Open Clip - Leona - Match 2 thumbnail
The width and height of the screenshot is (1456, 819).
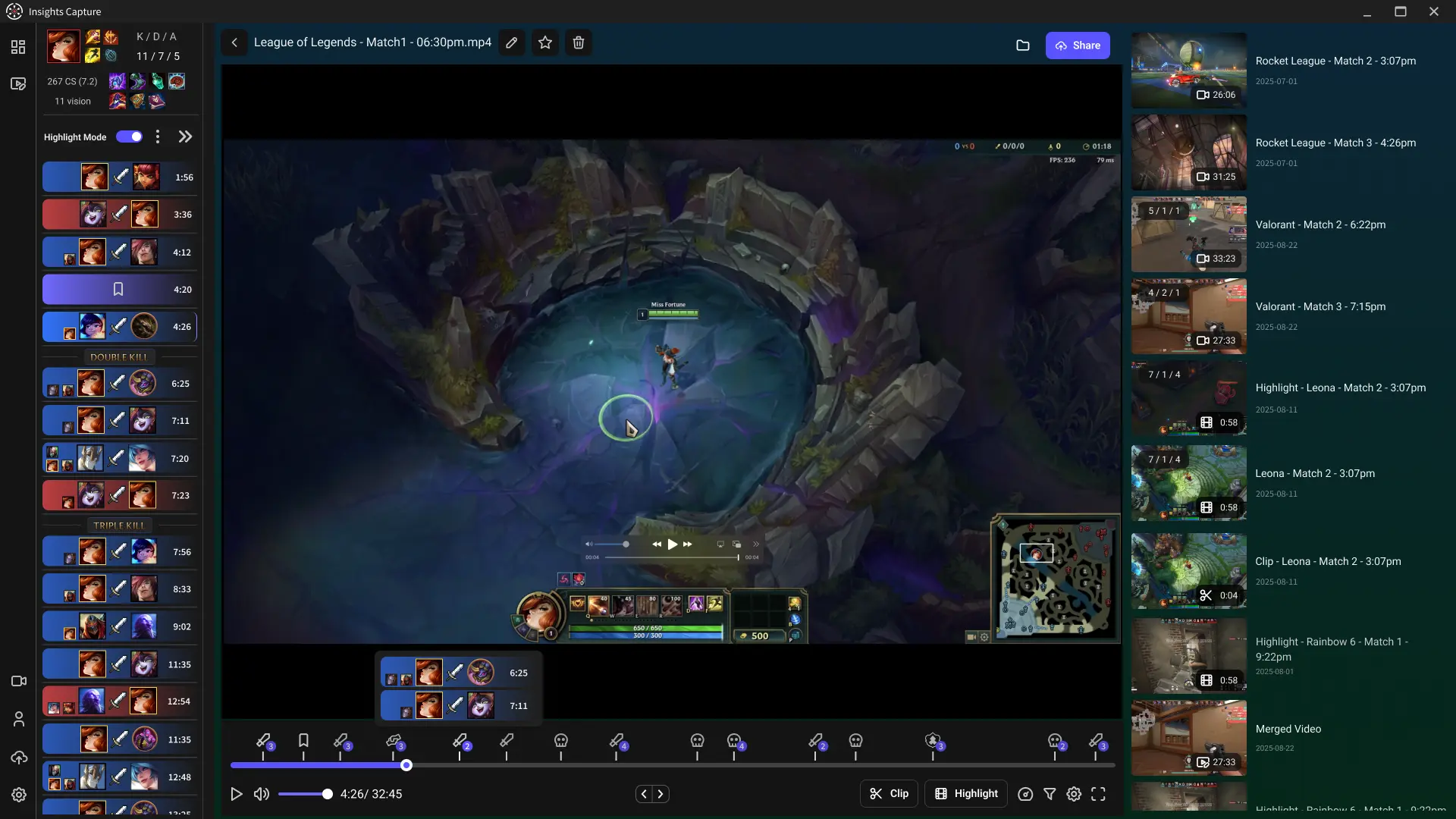click(x=1188, y=570)
